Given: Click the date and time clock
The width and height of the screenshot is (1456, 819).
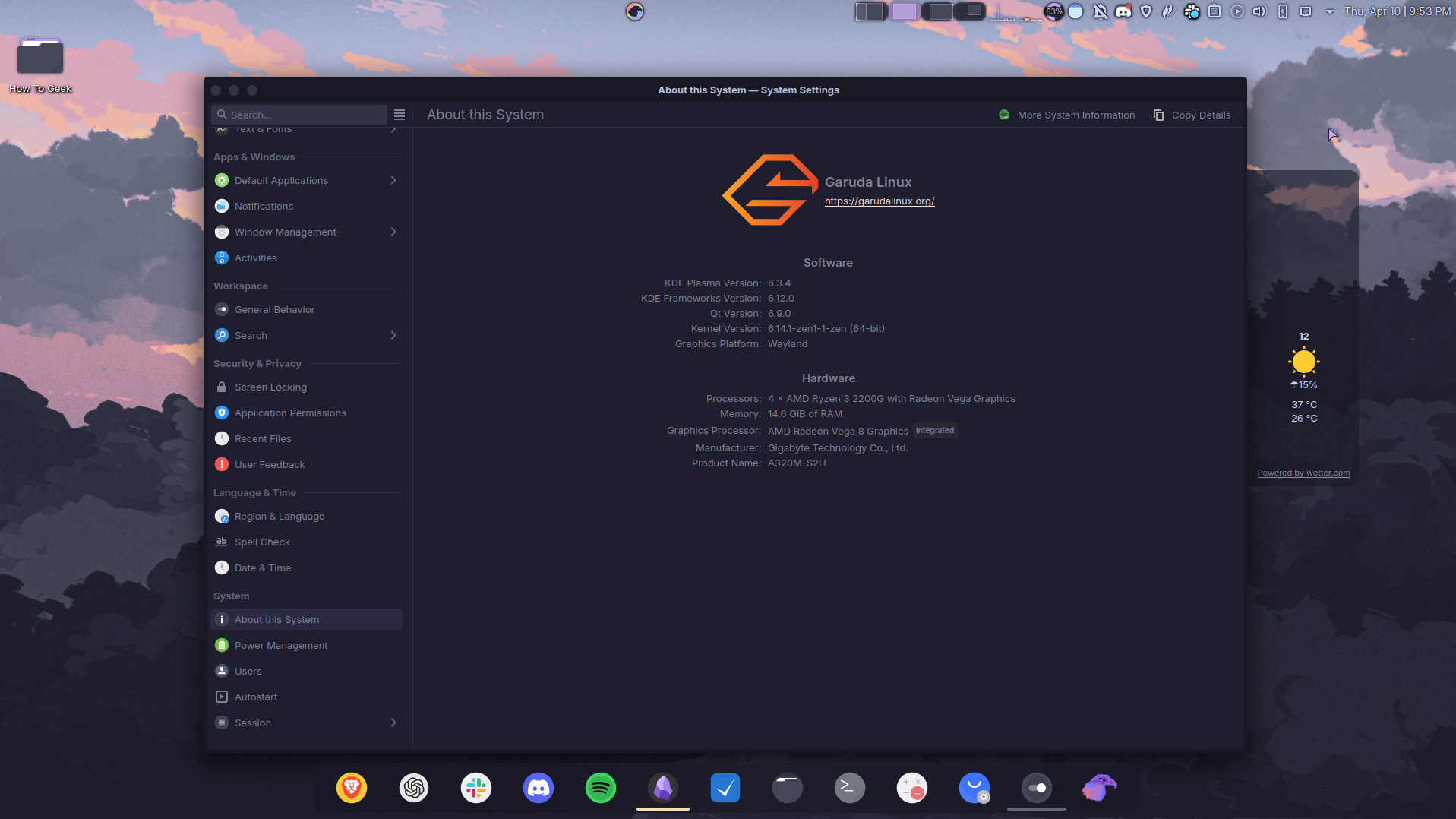Looking at the screenshot, I should click(1398, 11).
